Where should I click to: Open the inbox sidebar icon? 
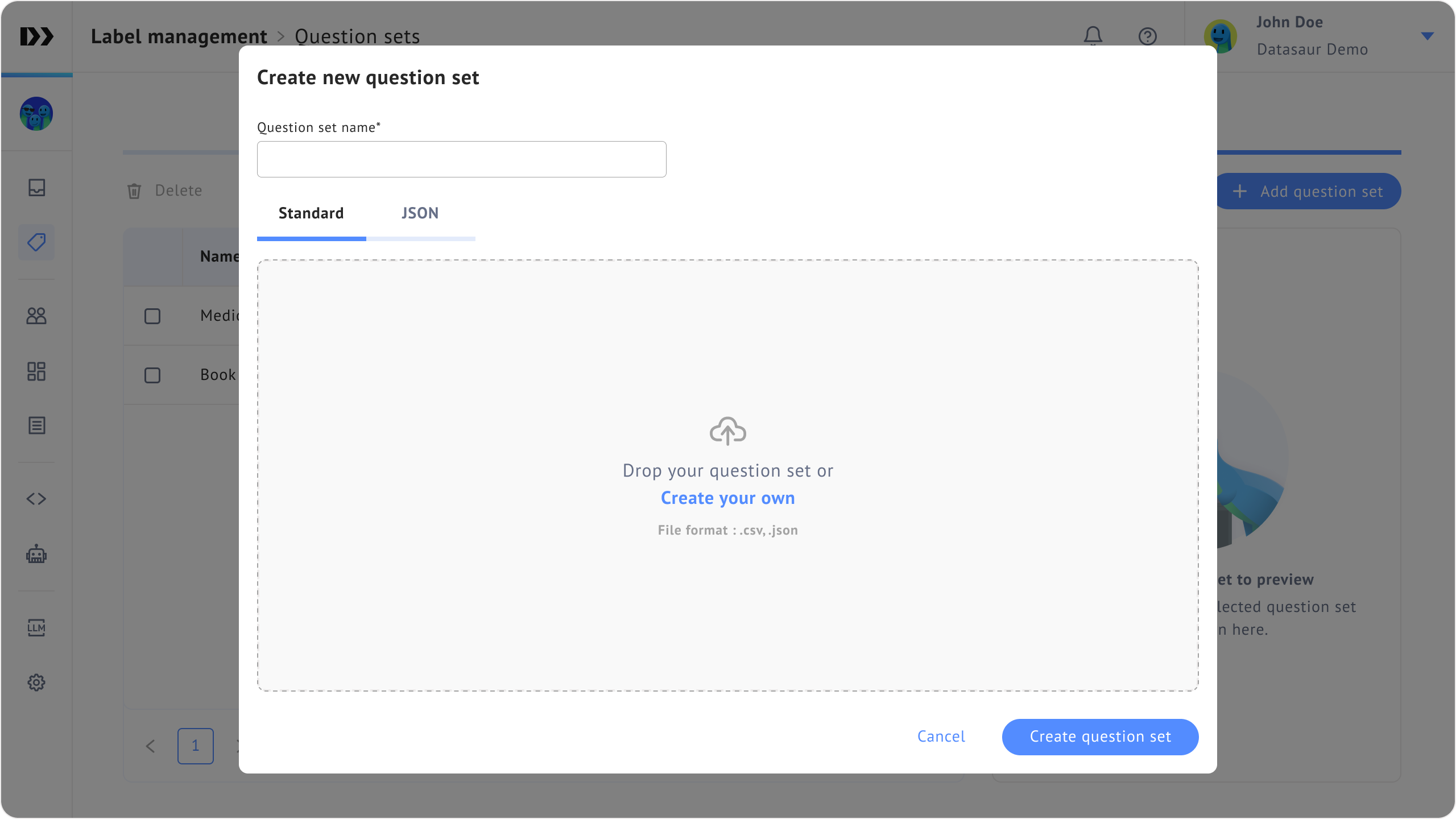point(36,188)
